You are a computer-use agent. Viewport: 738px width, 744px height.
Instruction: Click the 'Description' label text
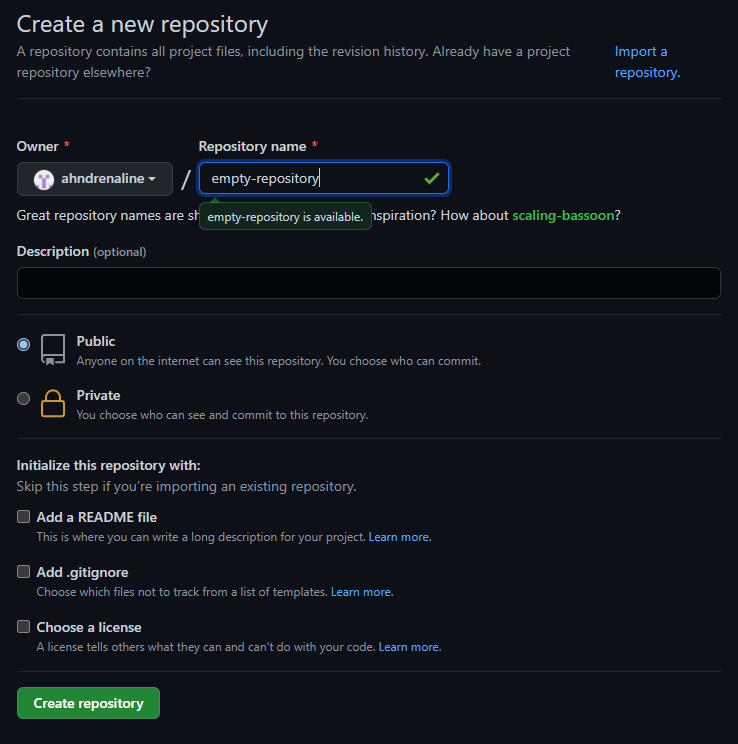coord(53,251)
